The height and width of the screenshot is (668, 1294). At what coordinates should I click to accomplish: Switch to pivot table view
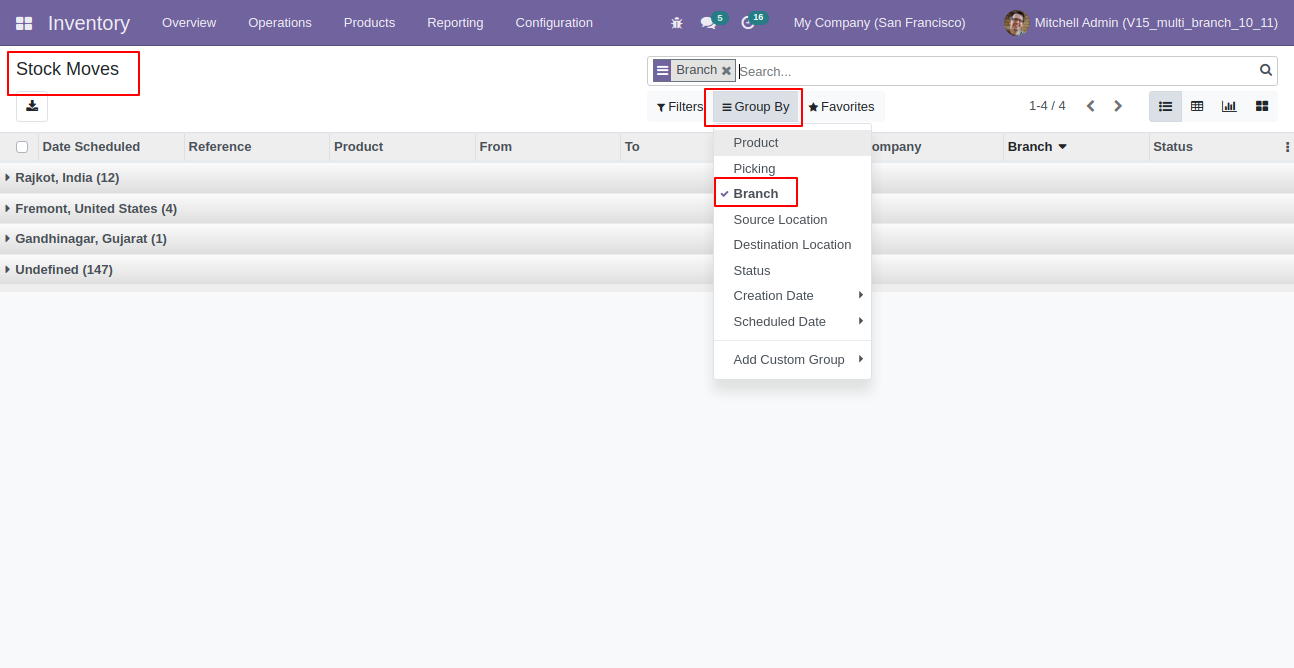pos(1197,106)
